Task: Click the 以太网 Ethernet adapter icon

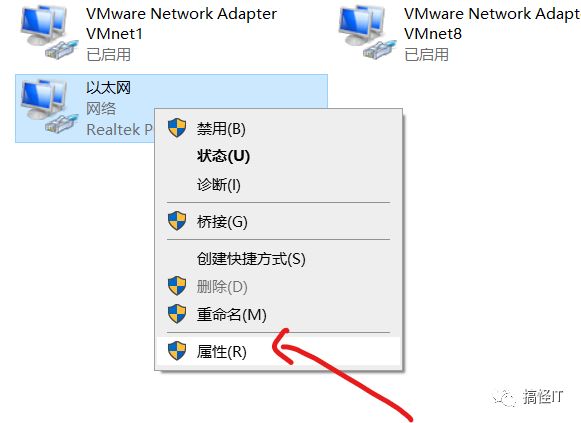Action: click(x=48, y=106)
